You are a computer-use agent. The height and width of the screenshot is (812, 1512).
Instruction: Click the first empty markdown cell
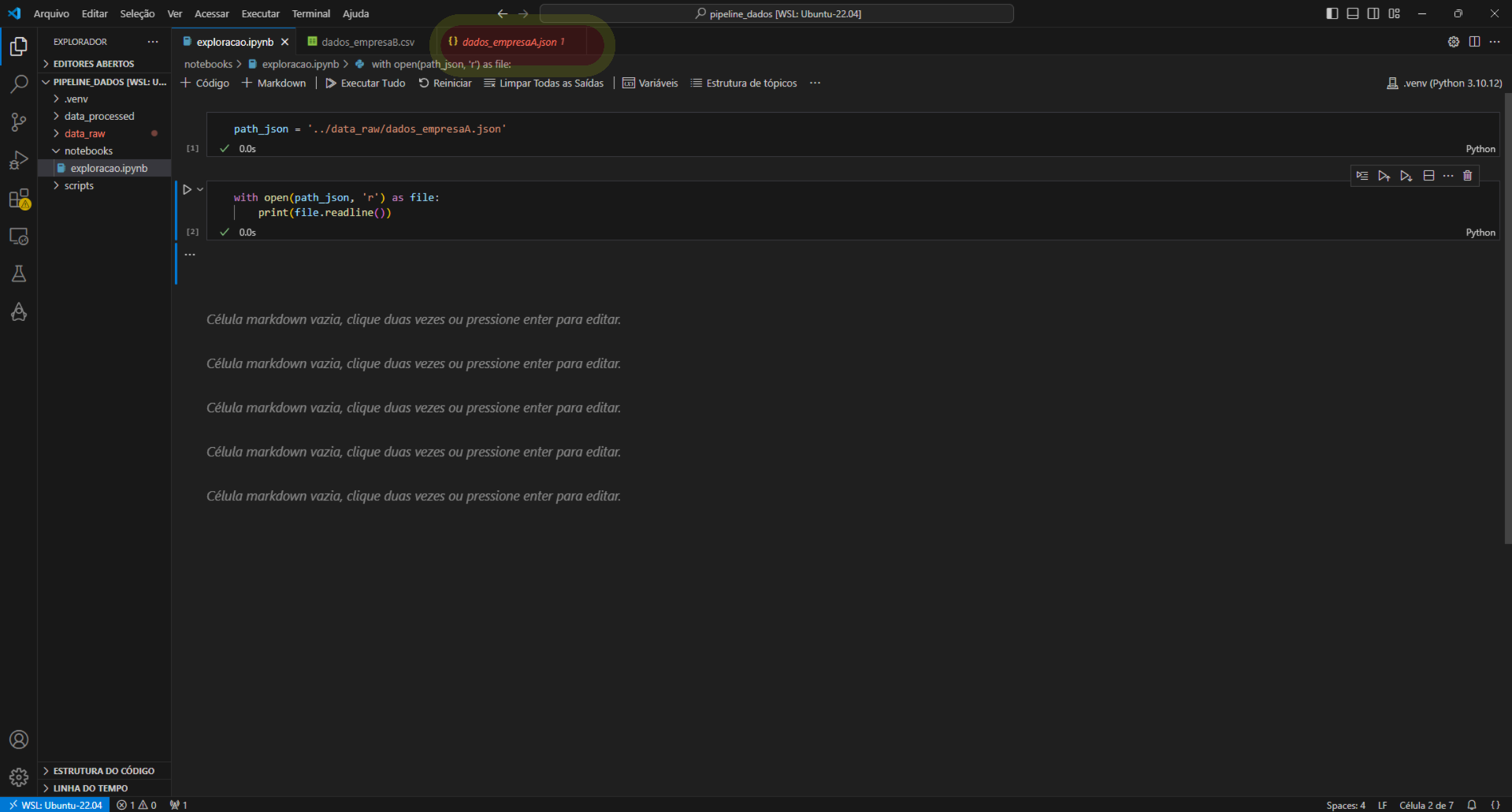coord(414,319)
